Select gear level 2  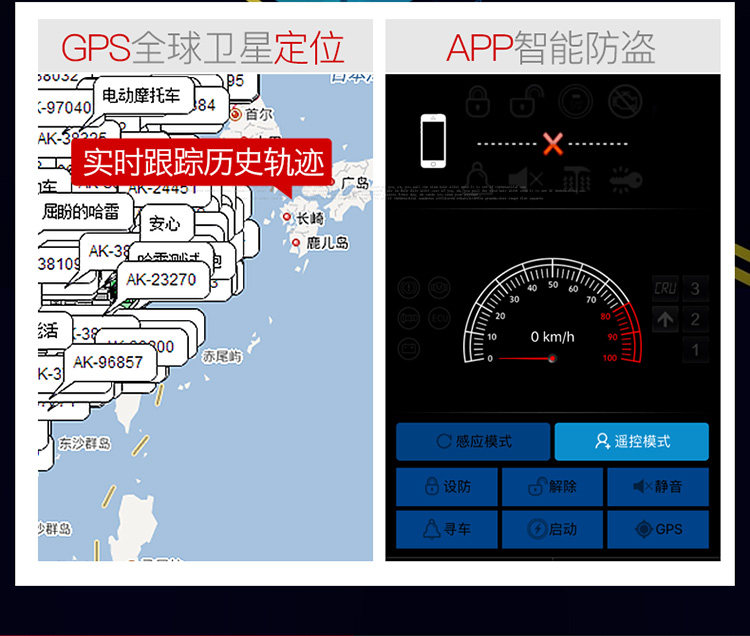pyautogui.click(x=695, y=319)
